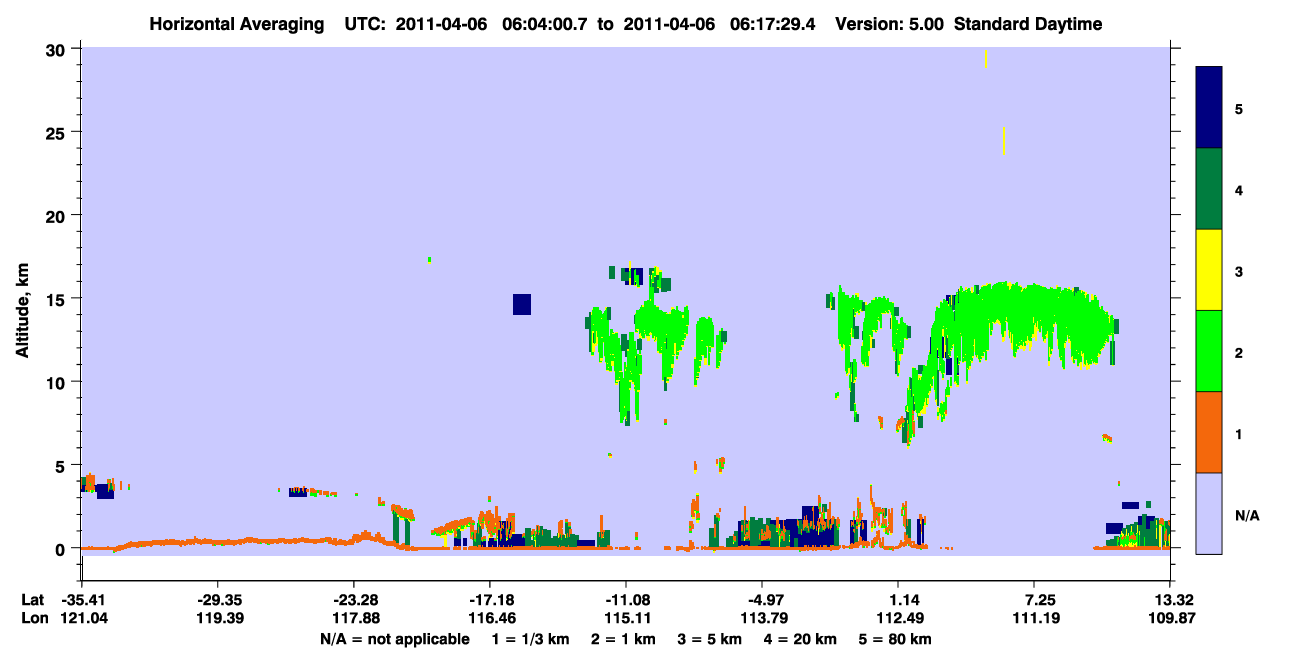Click the isolated dark blue square near 15 km
The height and width of the screenshot is (667, 1300).
[522, 304]
